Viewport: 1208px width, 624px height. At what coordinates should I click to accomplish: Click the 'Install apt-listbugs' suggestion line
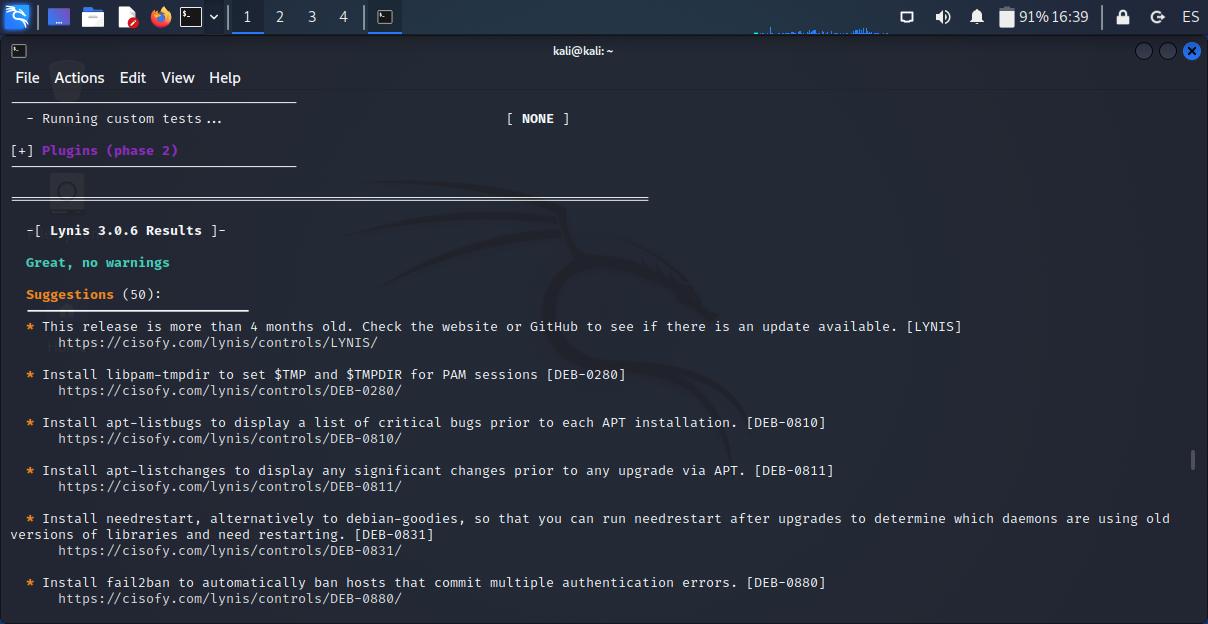426,423
